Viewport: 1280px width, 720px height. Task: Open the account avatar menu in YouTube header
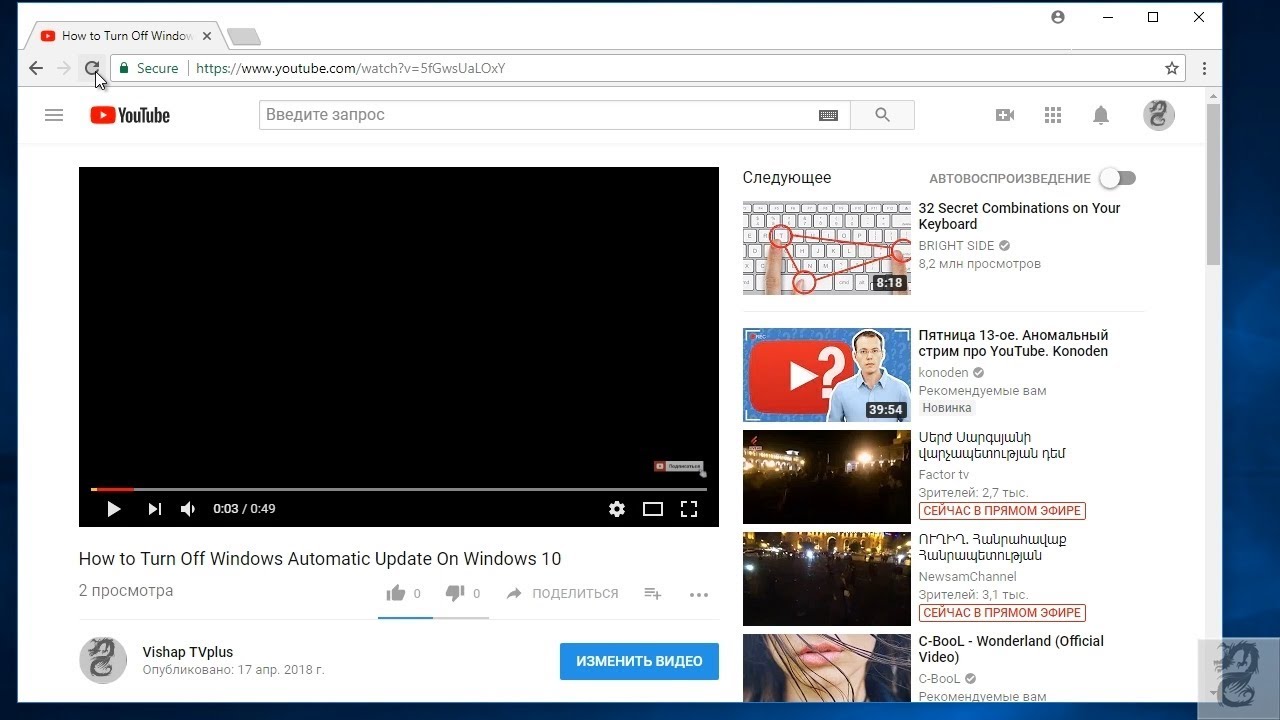(1159, 115)
